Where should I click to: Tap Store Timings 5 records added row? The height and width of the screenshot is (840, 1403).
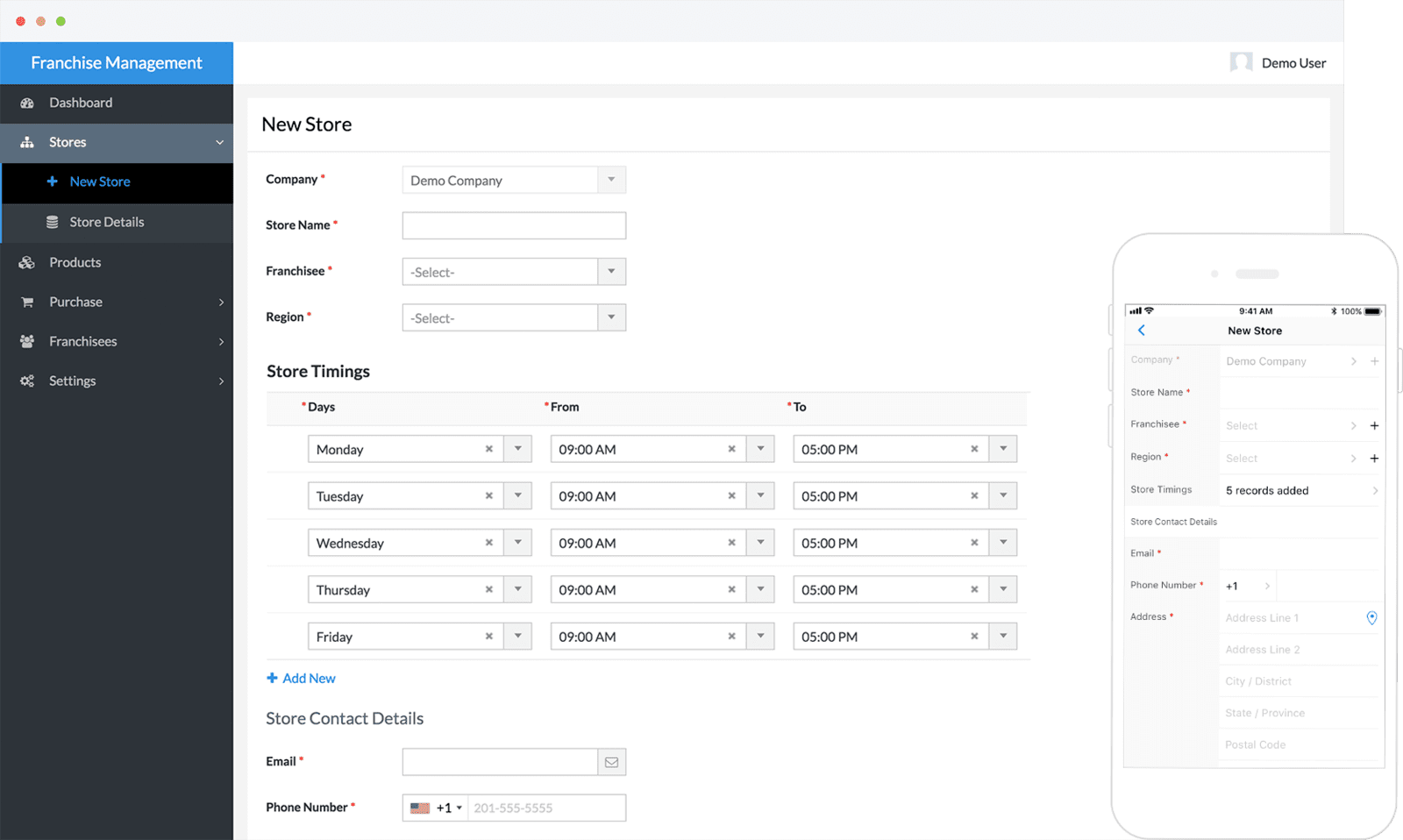click(x=1254, y=490)
